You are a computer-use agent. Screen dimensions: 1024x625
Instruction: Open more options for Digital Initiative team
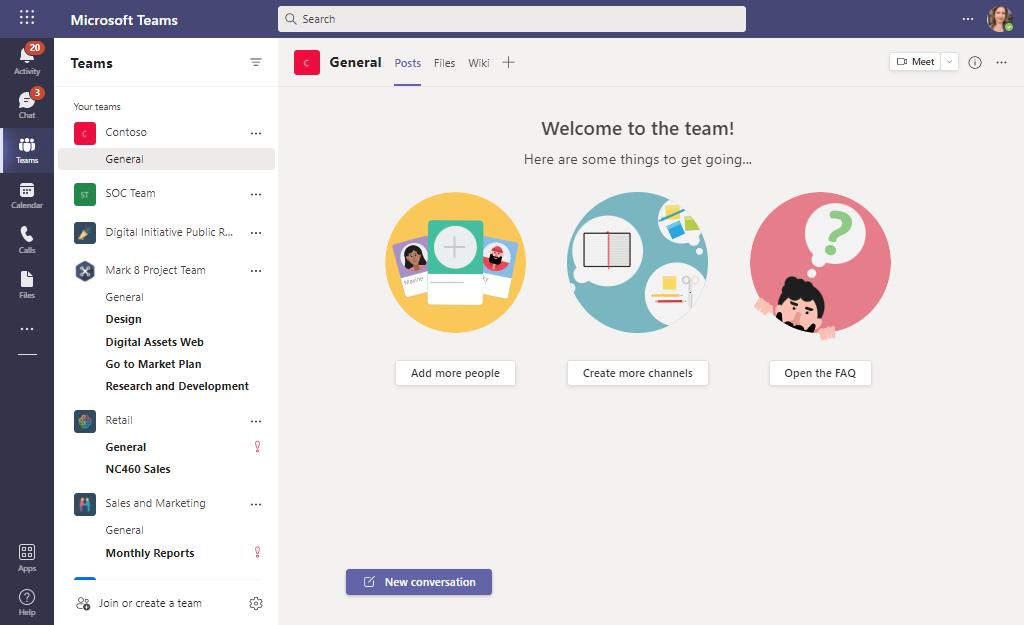(x=256, y=233)
